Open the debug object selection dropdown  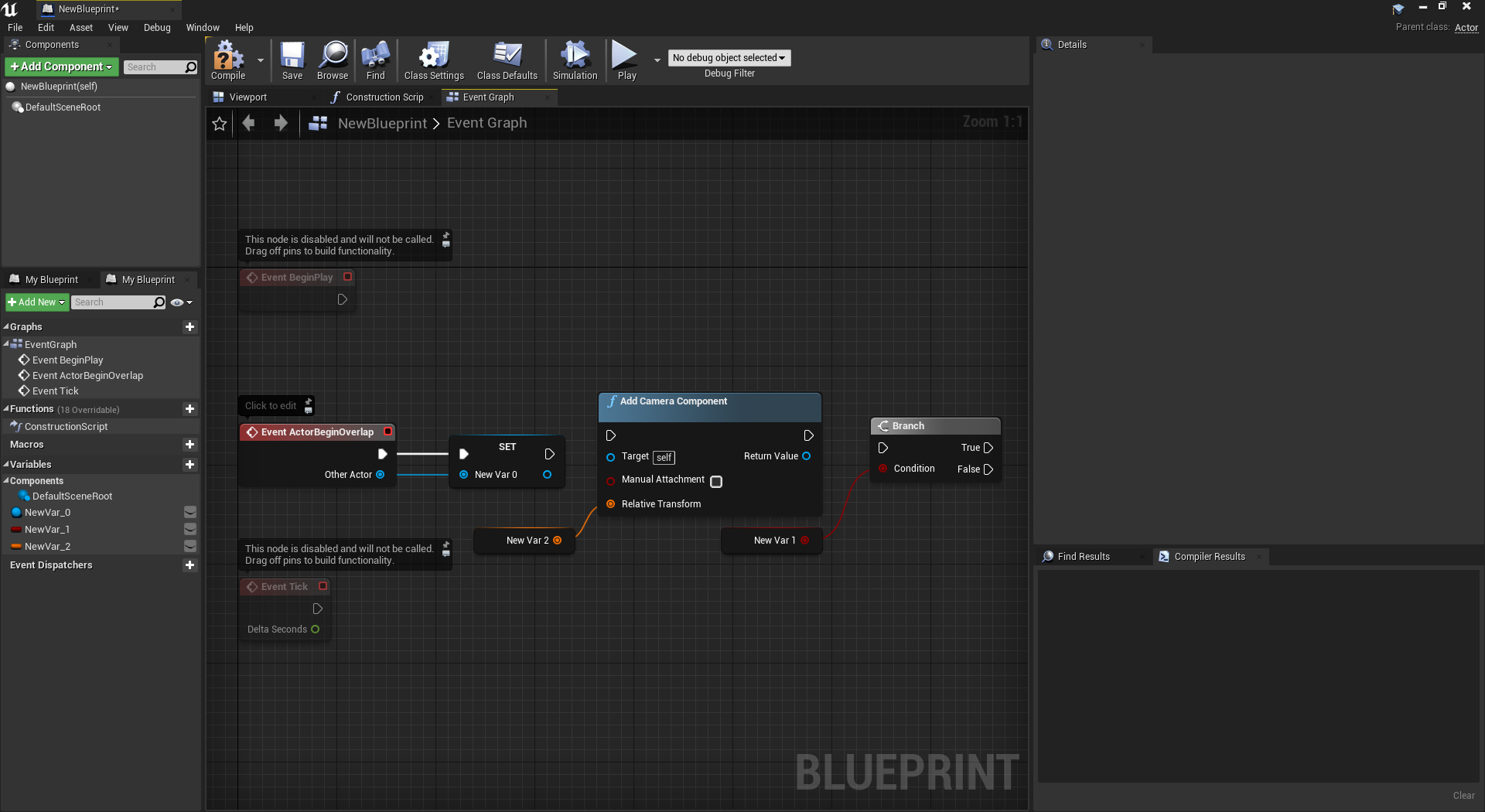pyautogui.click(x=729, y=58)
